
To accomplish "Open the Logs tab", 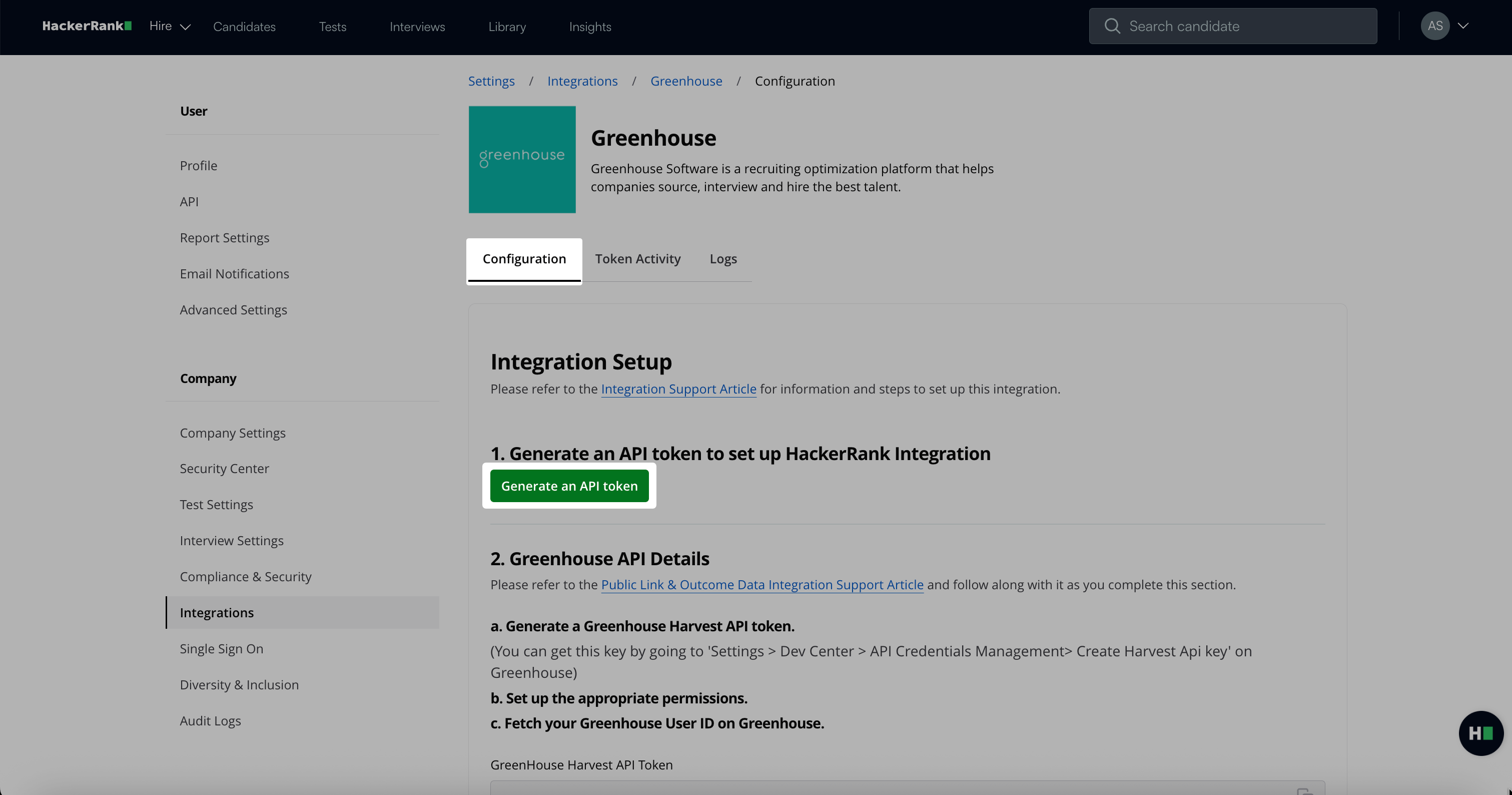I will pos(722,259).
